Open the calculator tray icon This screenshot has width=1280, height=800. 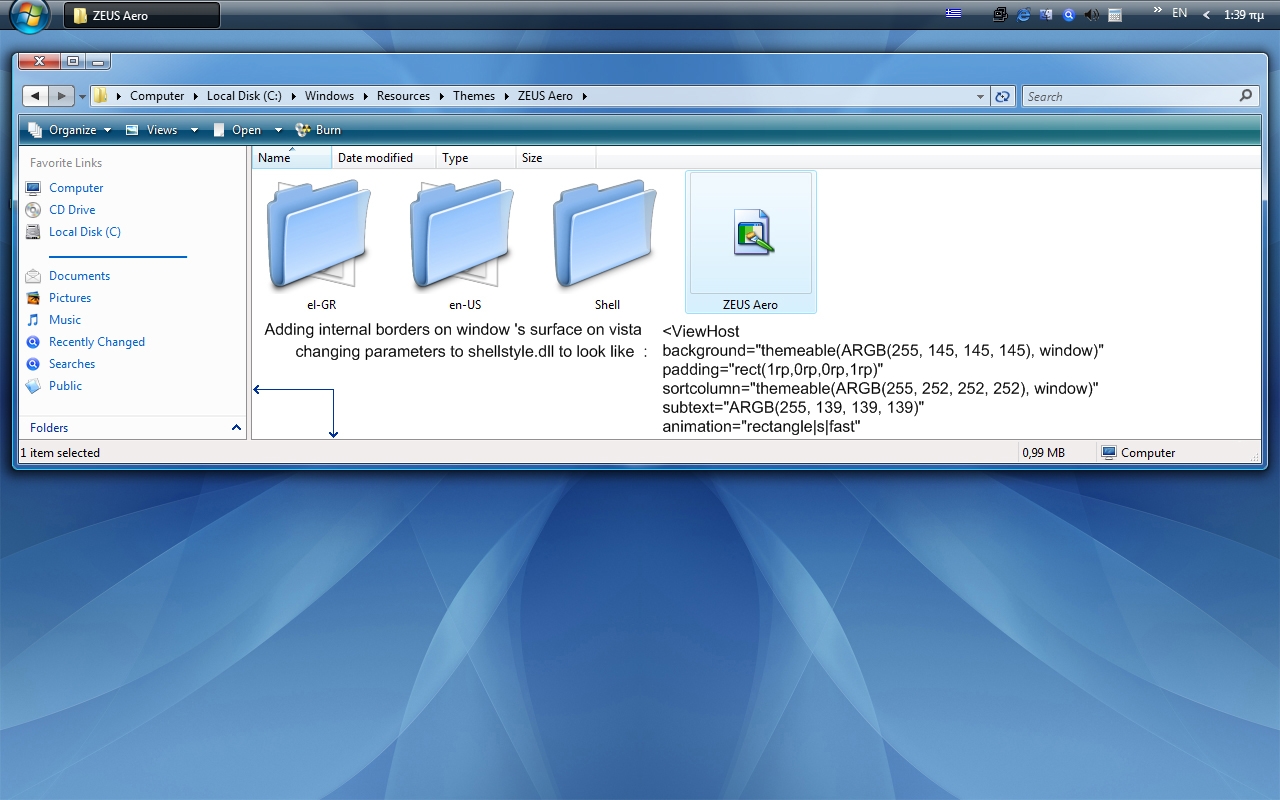(1115, 14)
